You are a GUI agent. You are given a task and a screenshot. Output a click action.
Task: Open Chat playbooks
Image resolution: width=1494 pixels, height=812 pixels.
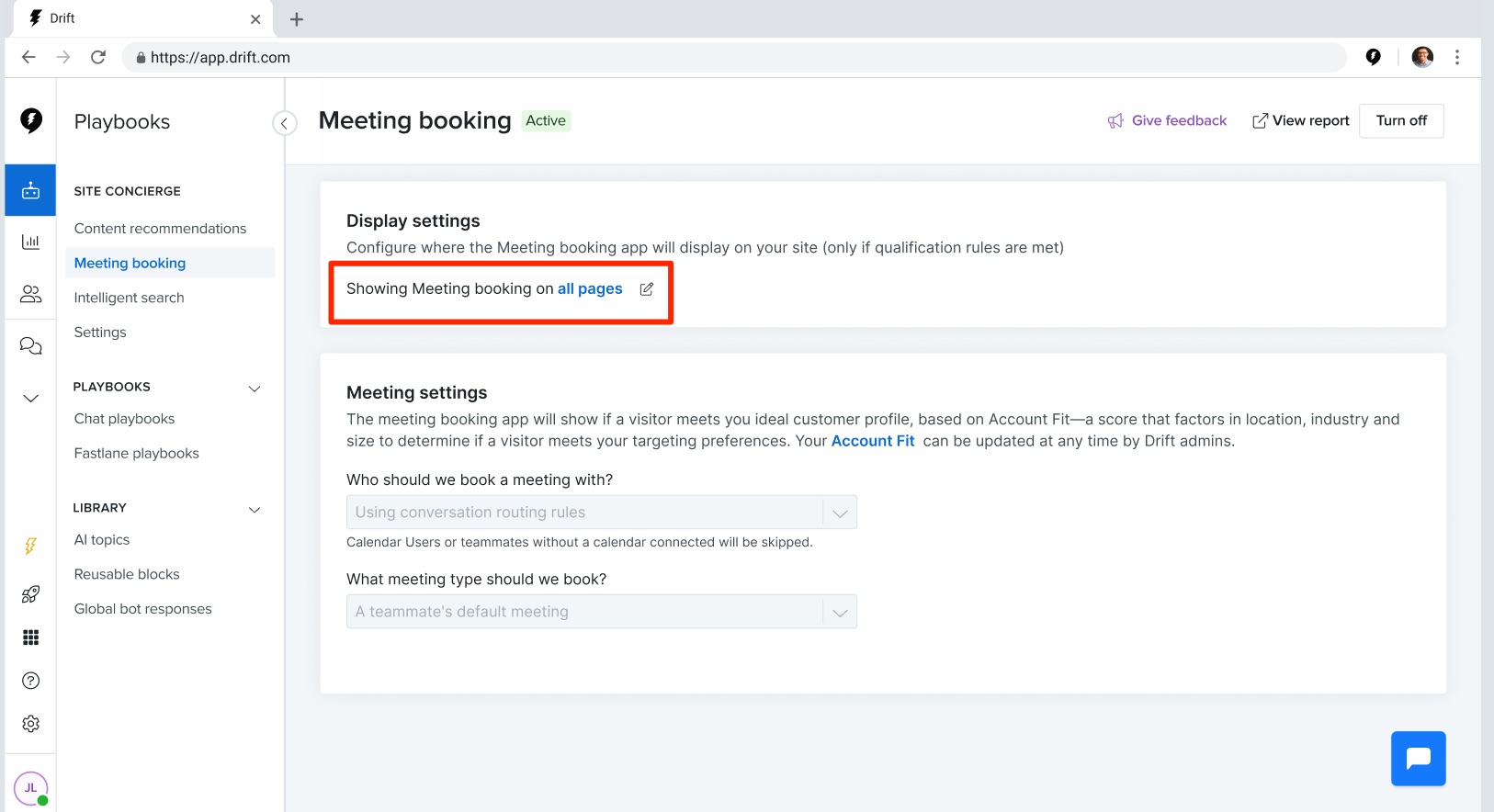(124, 419)
